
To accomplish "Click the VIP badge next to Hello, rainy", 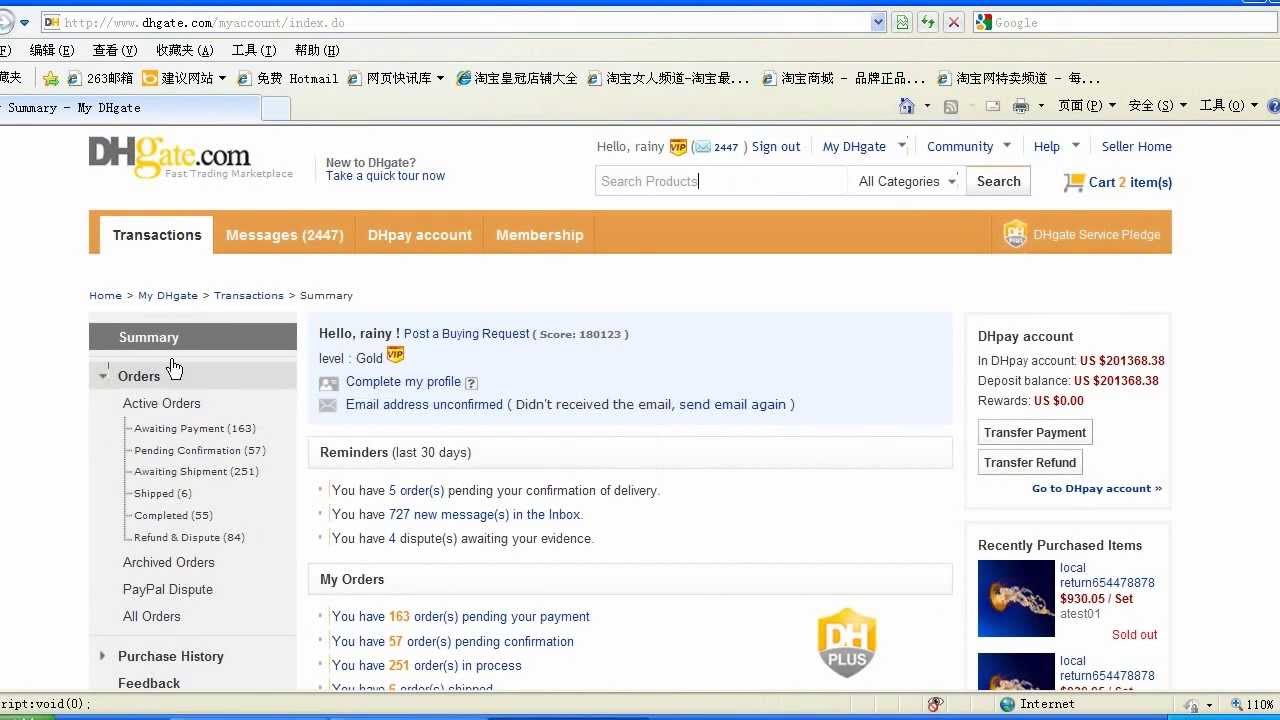I will [678, 147].
